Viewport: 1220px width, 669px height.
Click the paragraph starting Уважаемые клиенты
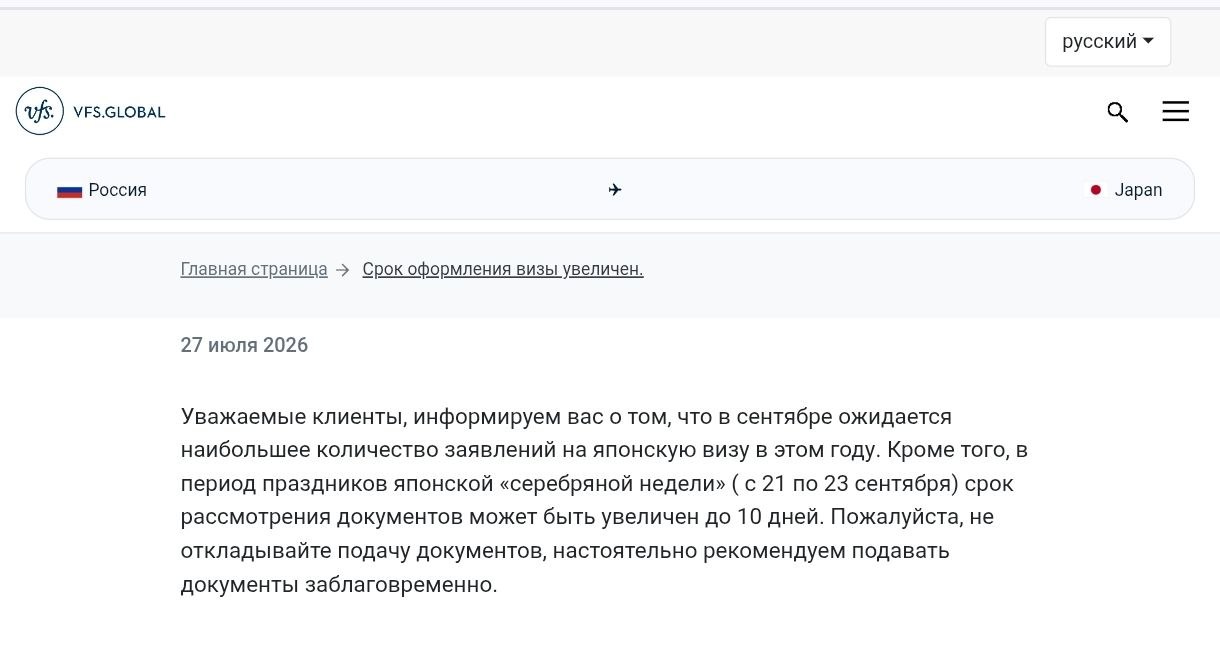point(604,500)
